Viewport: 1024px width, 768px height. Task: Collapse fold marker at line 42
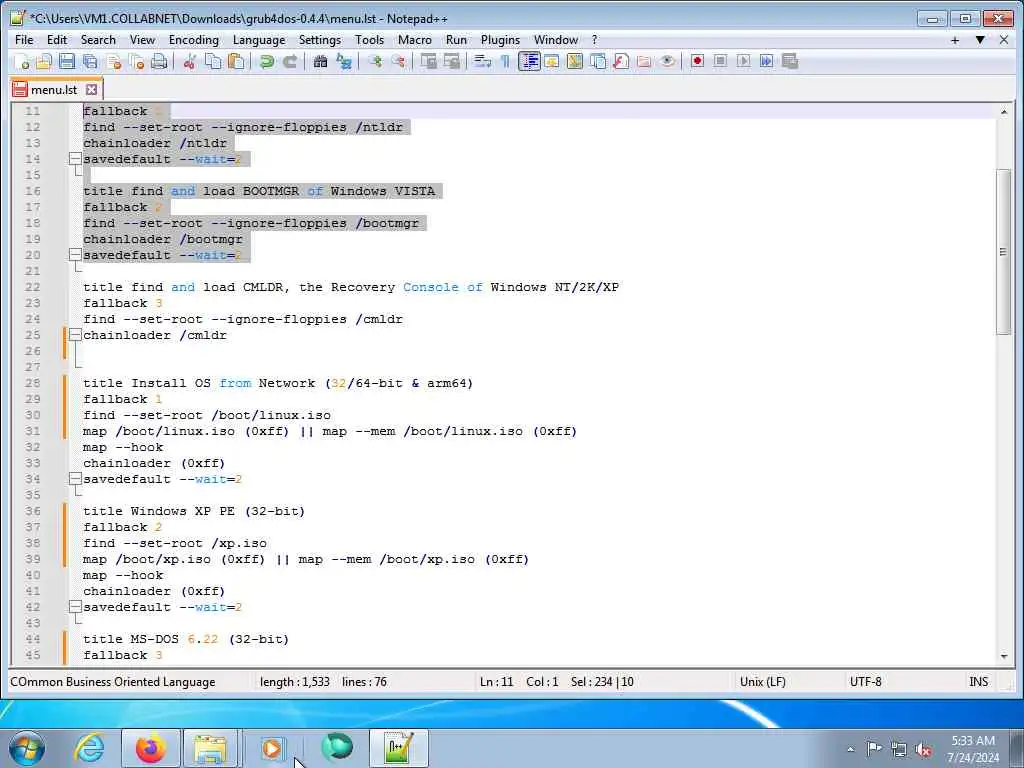pos(75,607)
